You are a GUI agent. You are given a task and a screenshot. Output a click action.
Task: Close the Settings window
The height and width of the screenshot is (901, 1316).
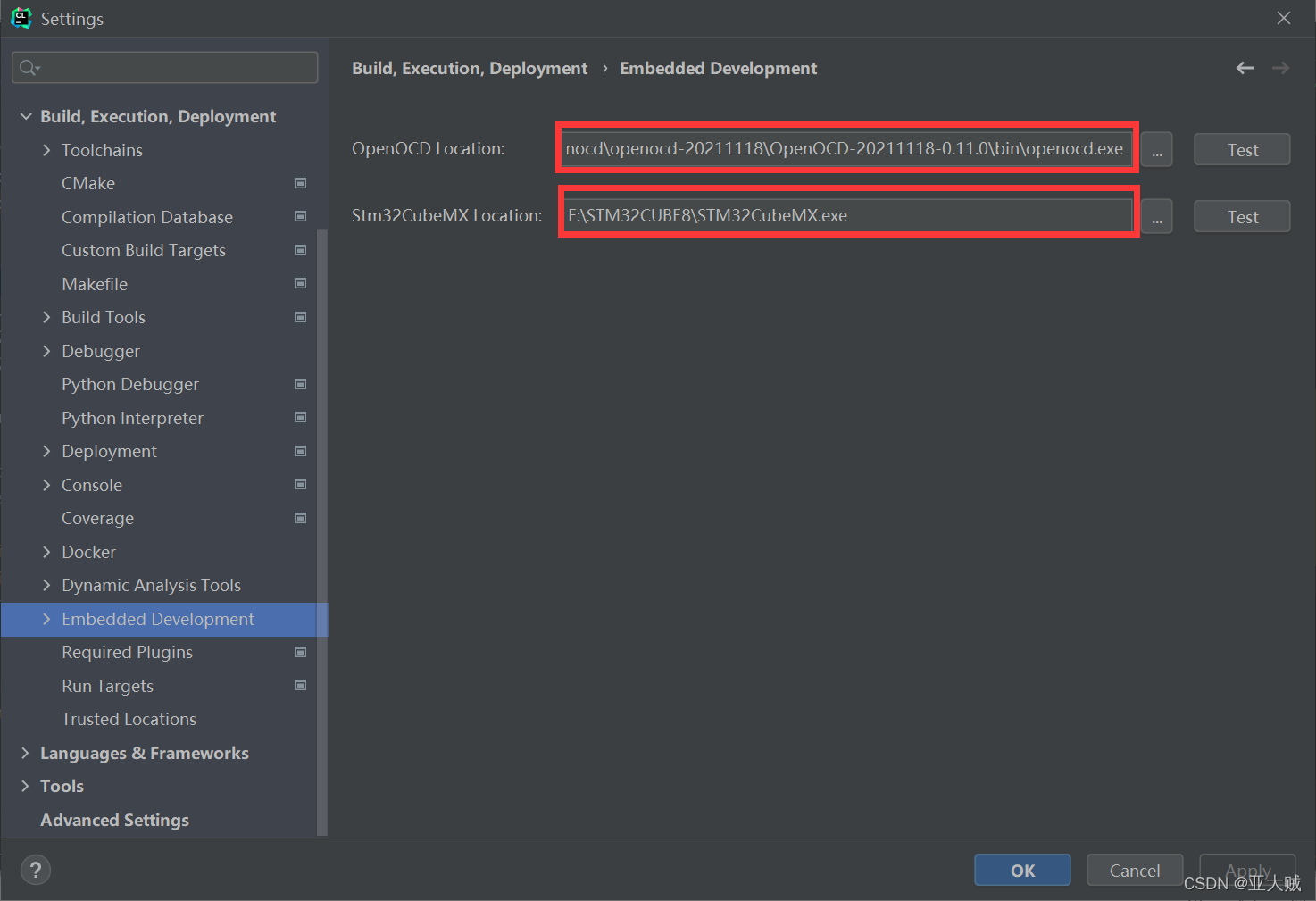(1284, 18)
